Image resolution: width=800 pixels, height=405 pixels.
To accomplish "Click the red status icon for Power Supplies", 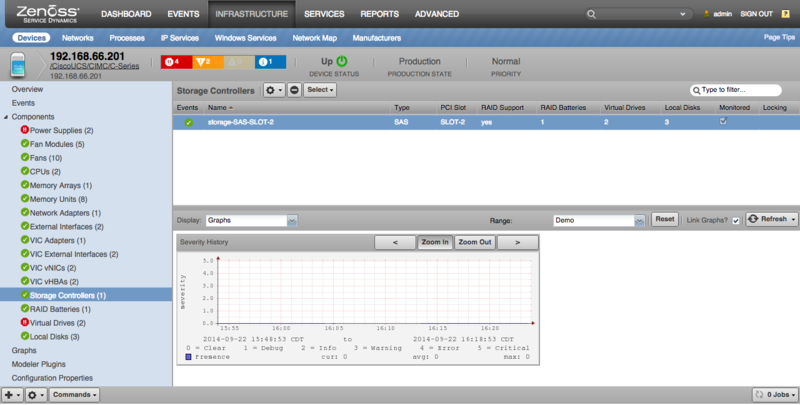I will pyautogui.click(x=24, y=130).
